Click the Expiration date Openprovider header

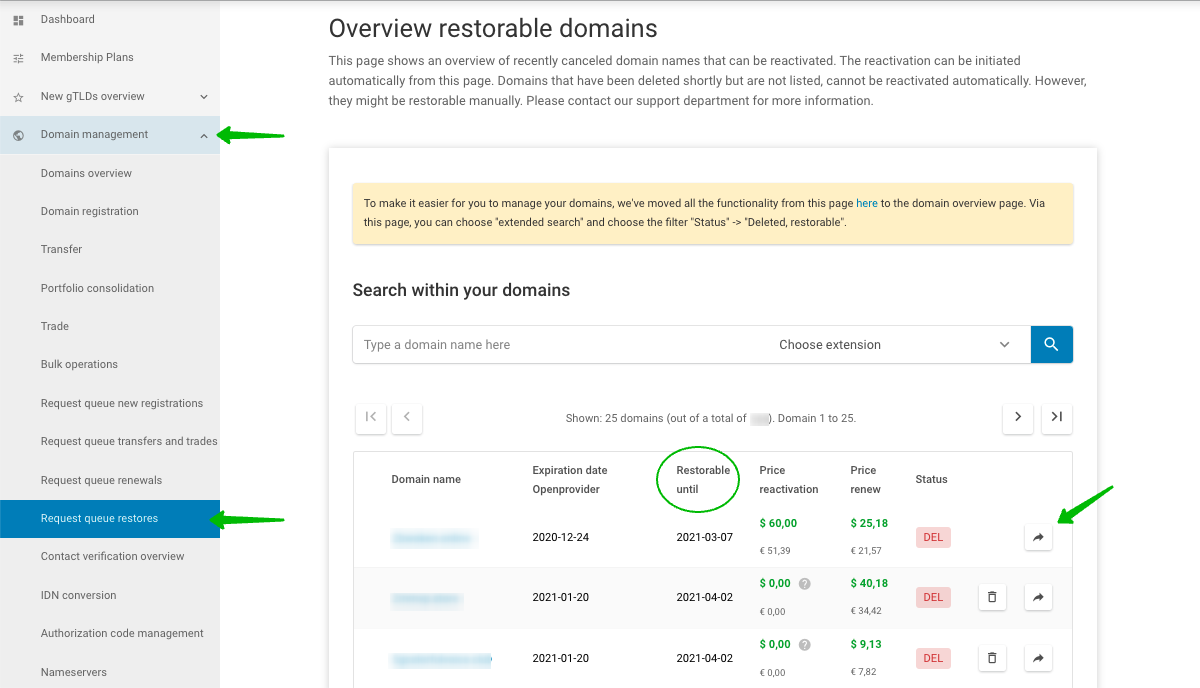point(570,479)
